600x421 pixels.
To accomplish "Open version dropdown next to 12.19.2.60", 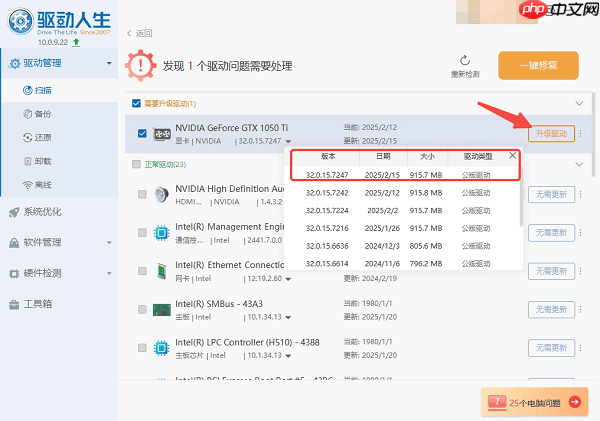I will (x=288, y=279).
